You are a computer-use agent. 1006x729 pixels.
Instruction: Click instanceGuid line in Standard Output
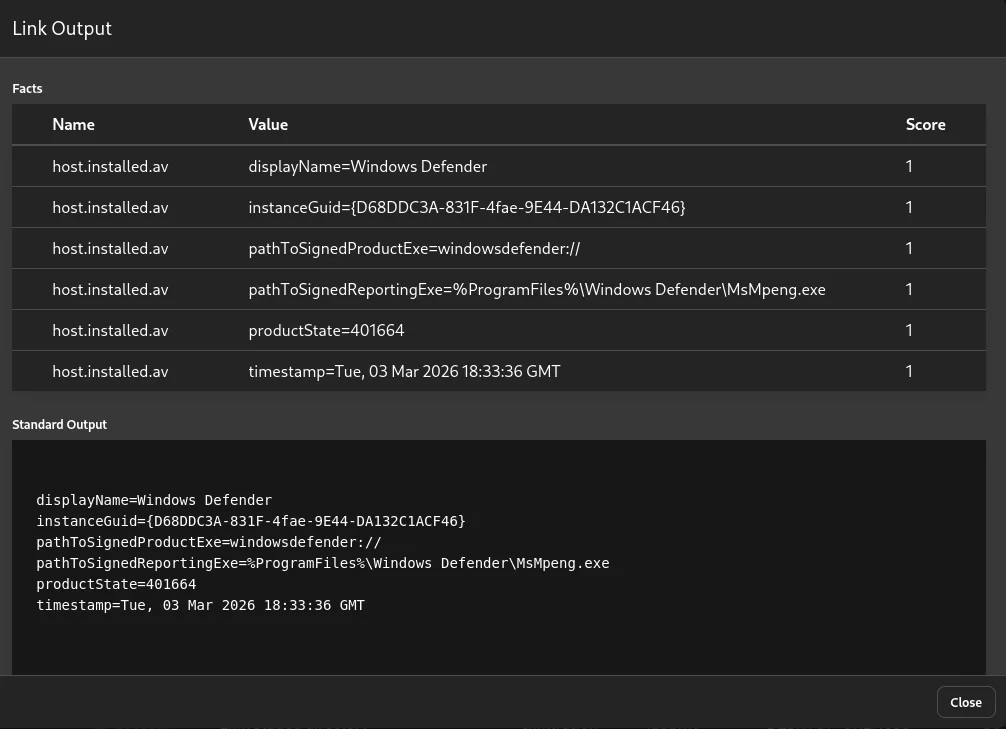click(x=250, y=521)
